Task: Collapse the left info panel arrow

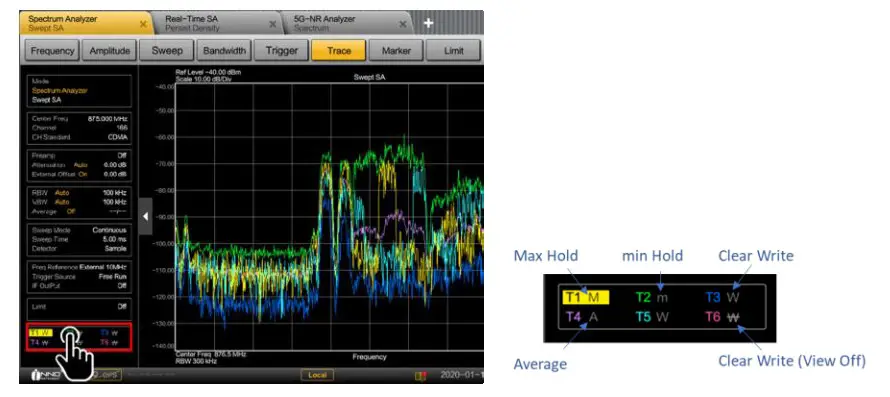Action: click(x=145, y=216)
